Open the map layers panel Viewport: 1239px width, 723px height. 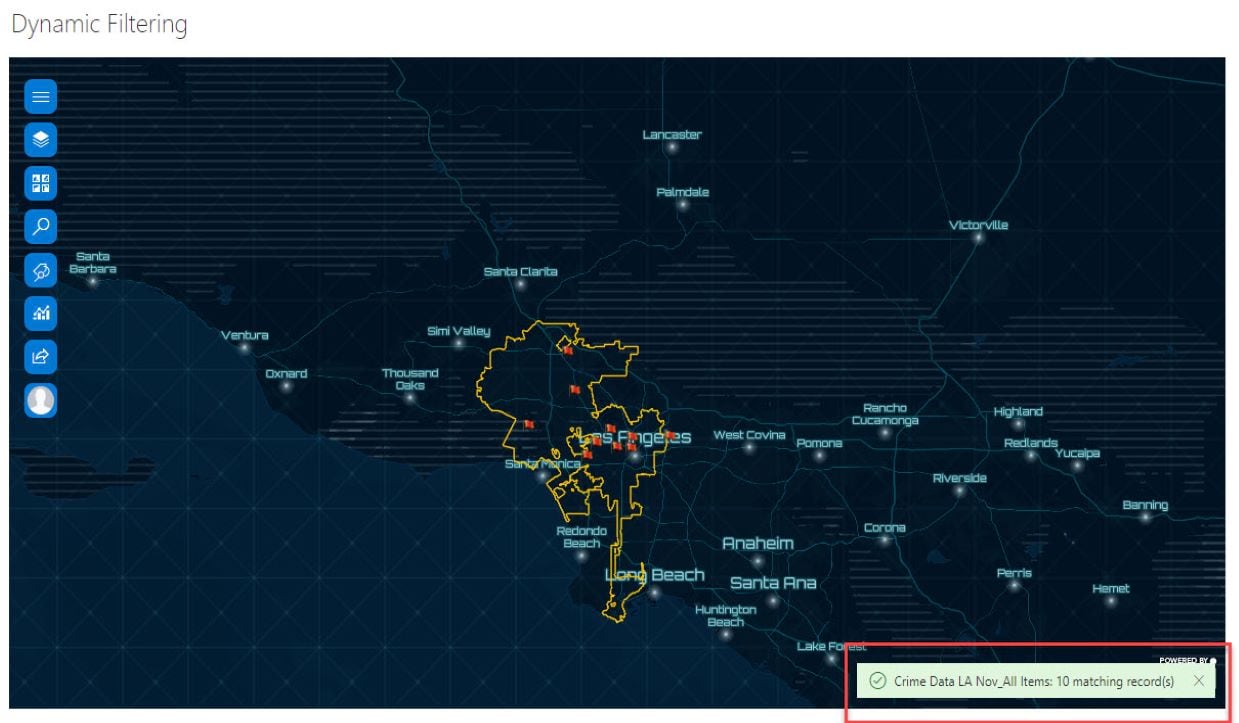tap(41, 140)
